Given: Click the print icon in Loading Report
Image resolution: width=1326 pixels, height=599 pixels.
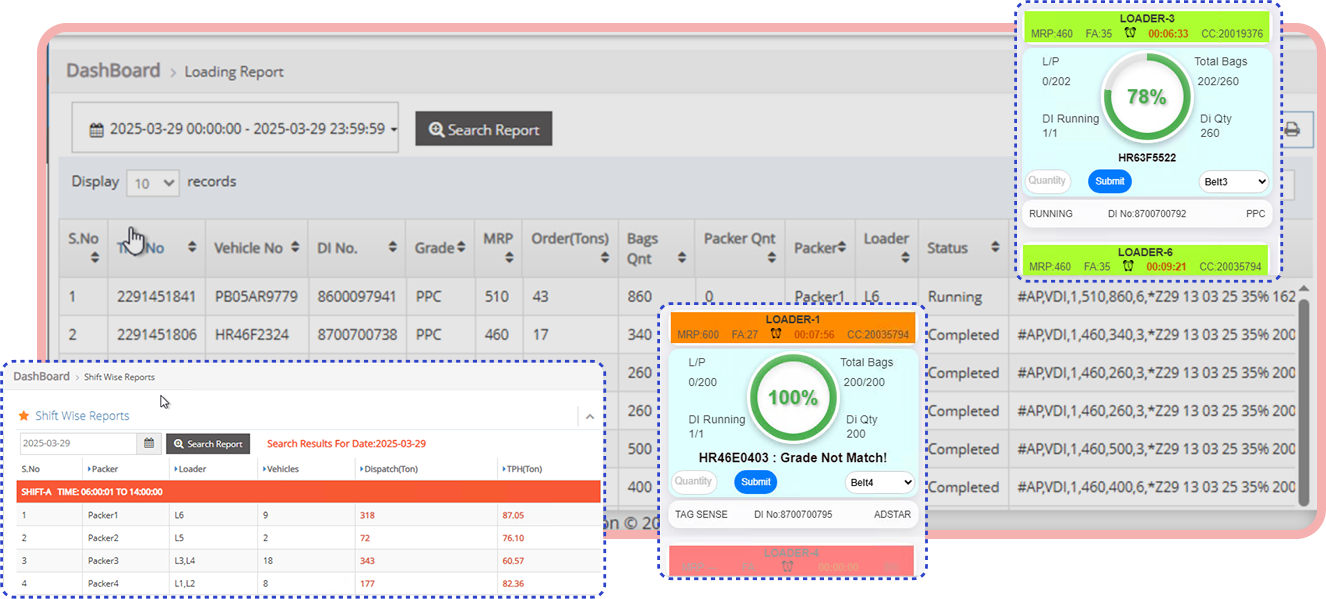Looking at the screenshot, I should (x=1292, y=130).
